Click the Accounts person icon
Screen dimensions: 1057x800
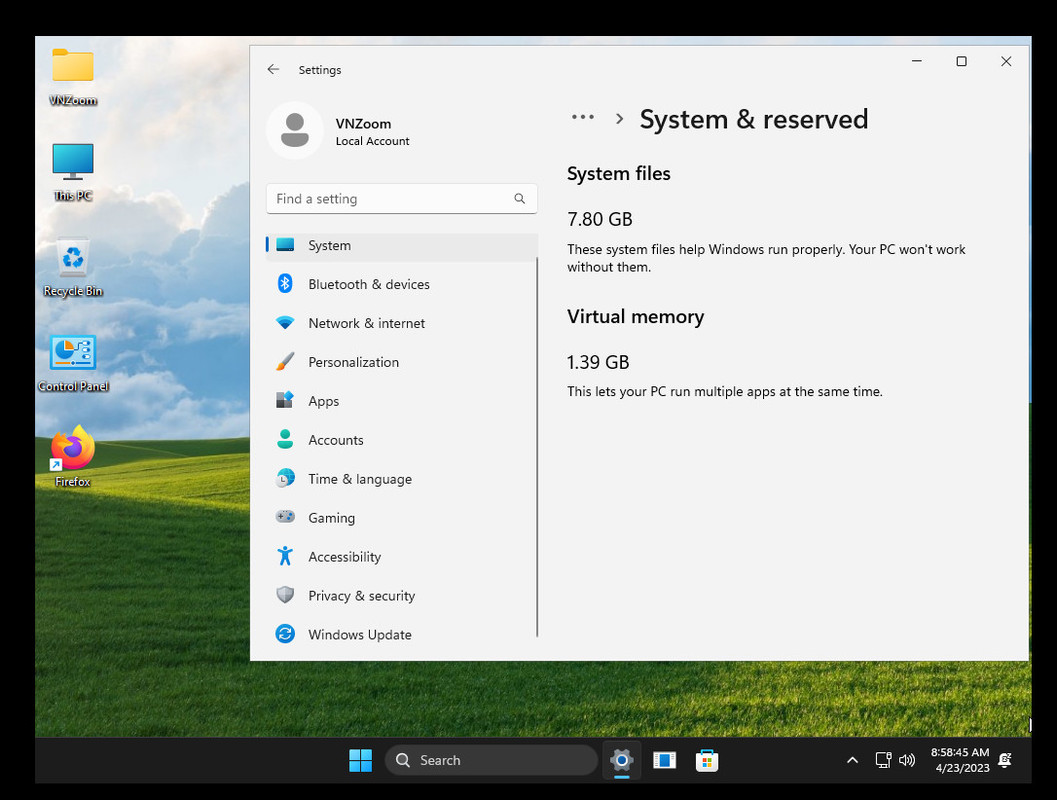tap(285, 439)
